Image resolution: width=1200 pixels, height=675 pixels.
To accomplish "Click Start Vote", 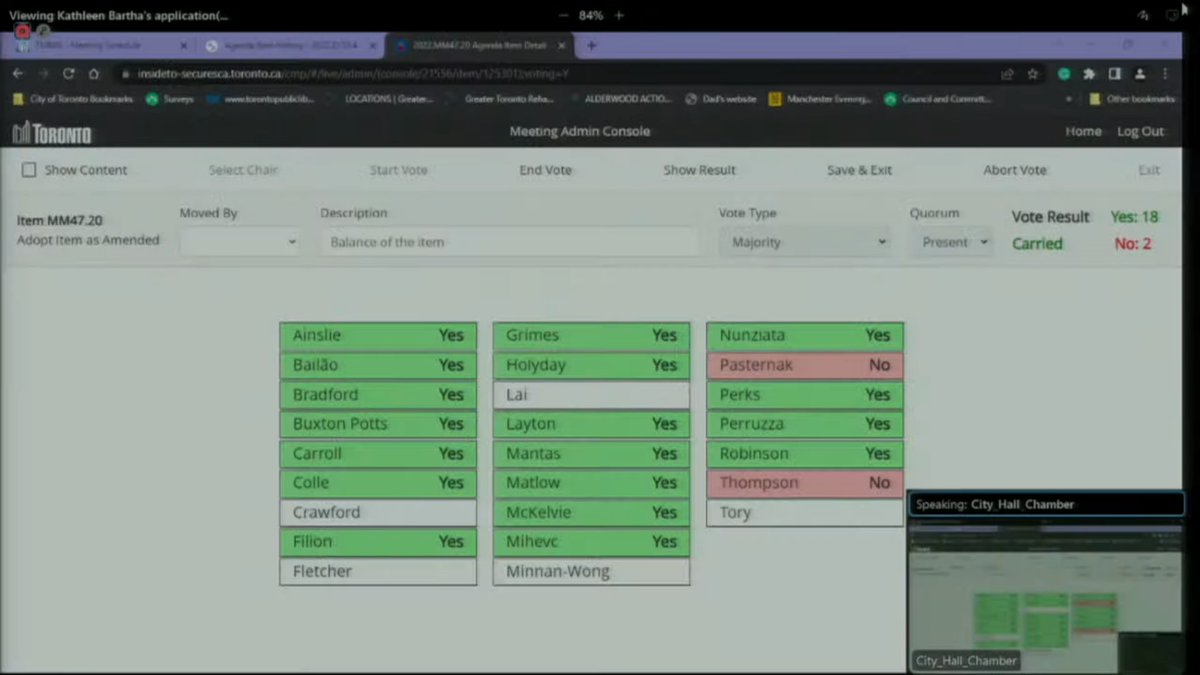I will [x=398, y=170].
